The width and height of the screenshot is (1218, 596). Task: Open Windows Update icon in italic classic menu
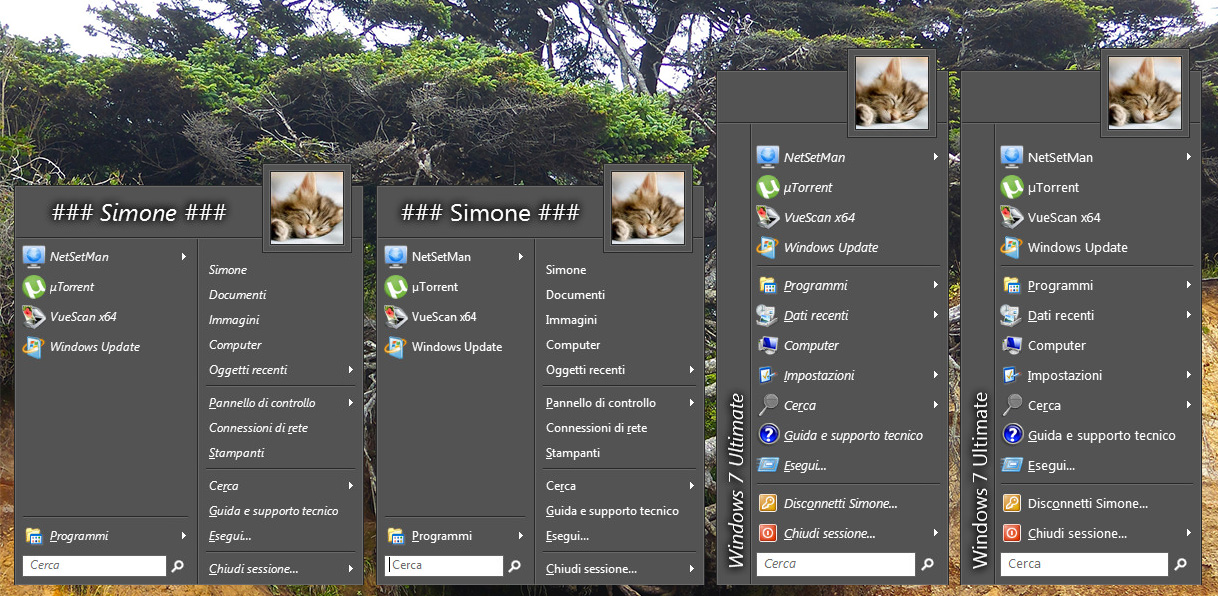768,247
